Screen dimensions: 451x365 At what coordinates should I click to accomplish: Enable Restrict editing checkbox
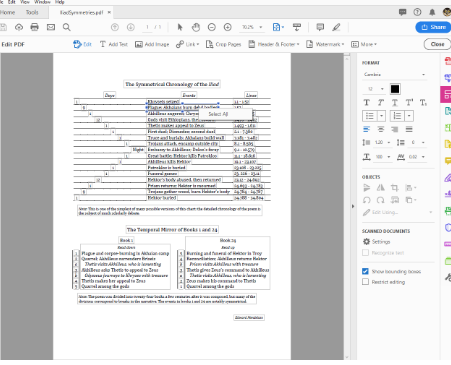365,282
